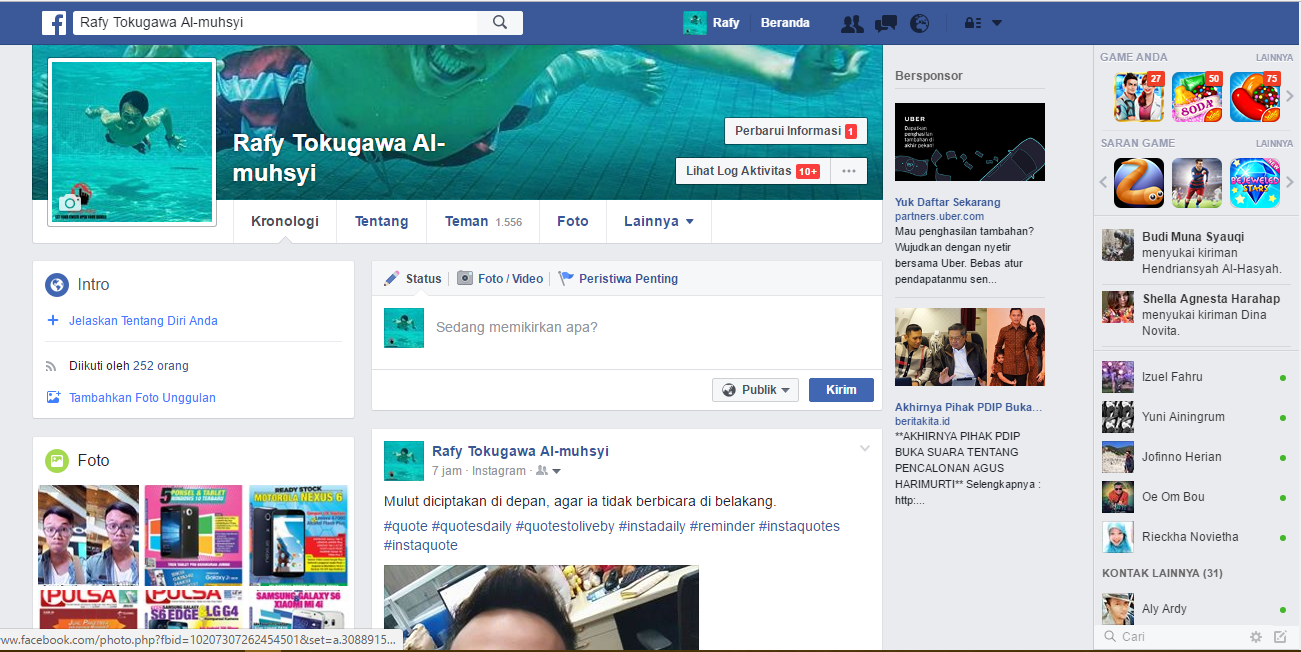
Task: Update profile picture via camera icon
Action: [69, 203]
